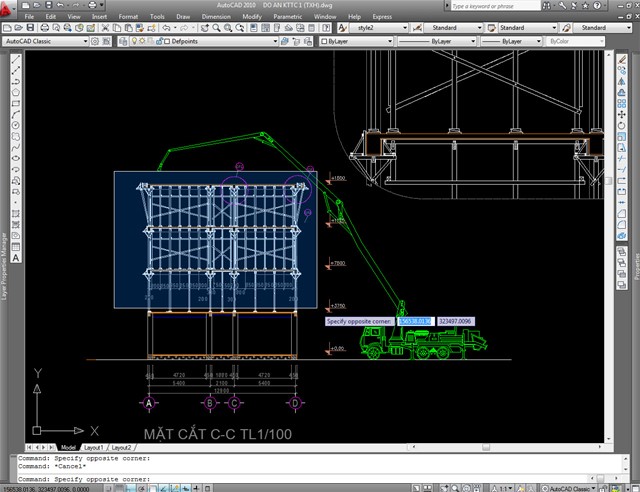Click the ByLayer color swatch square
640x492 pixels.
point(324,41)
